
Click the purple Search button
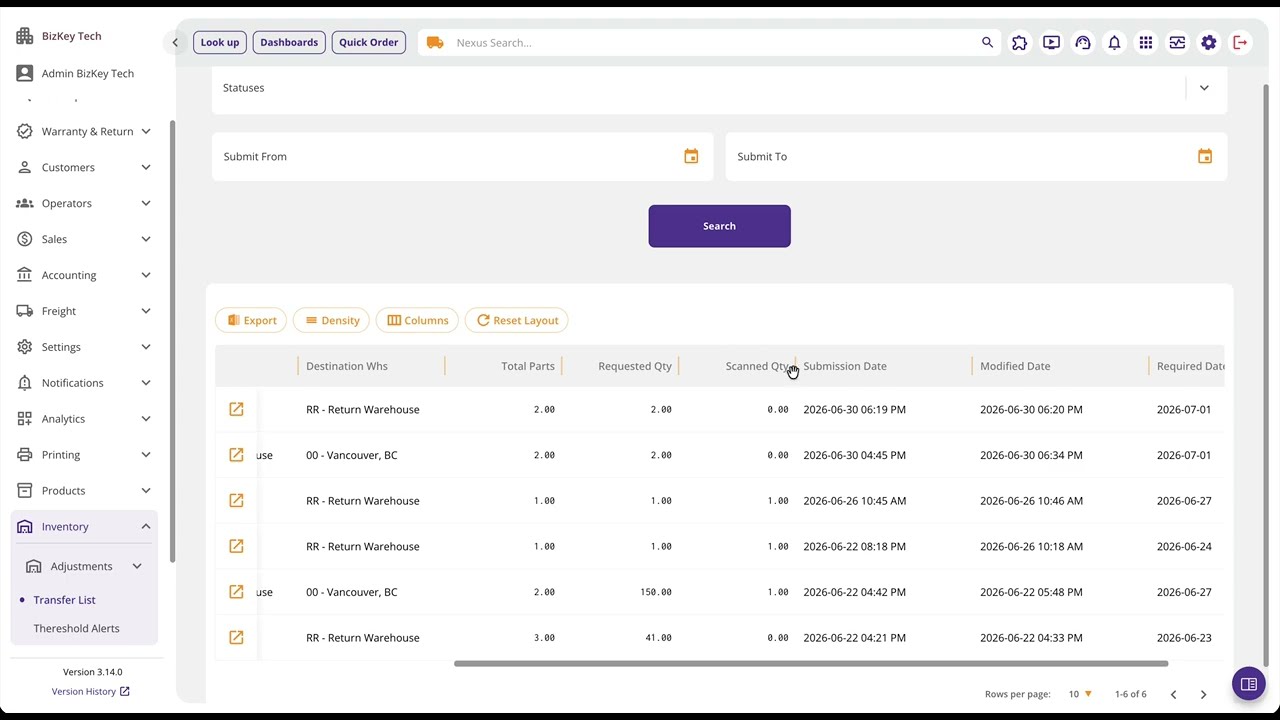pos(719,226)
